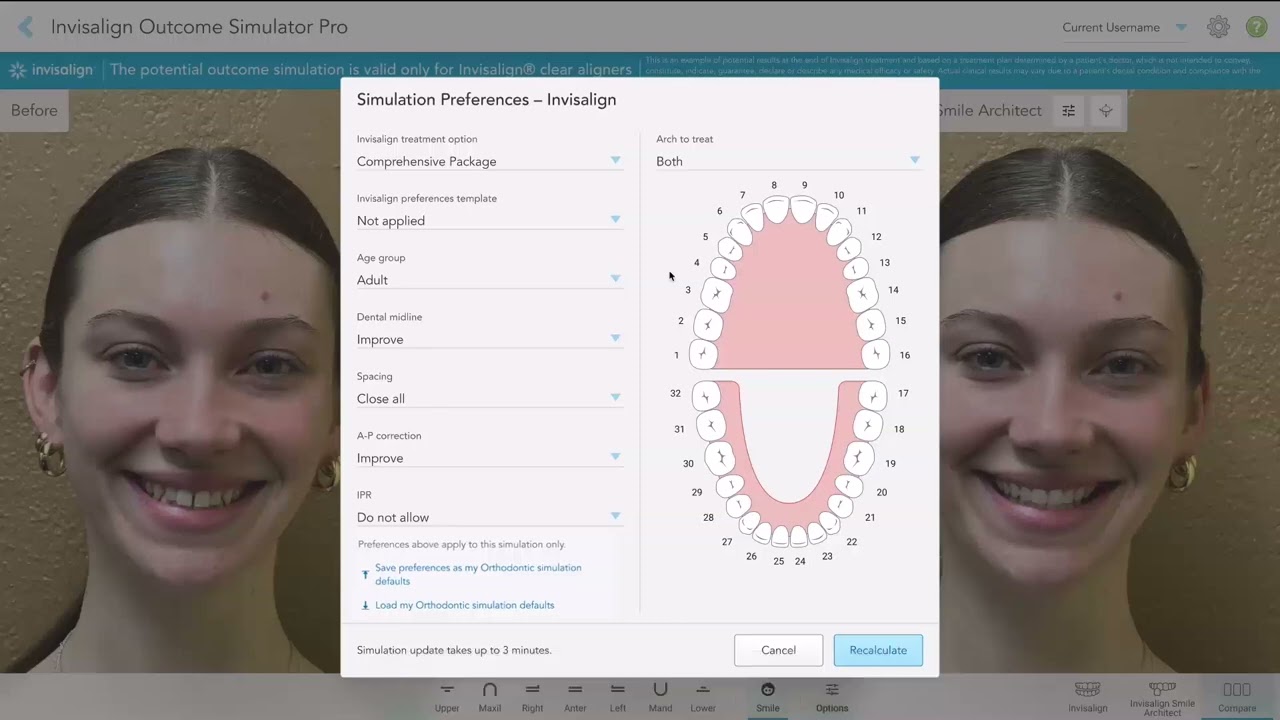
Task: Toggle lower molar tooth 31
Action: [711, 426]
